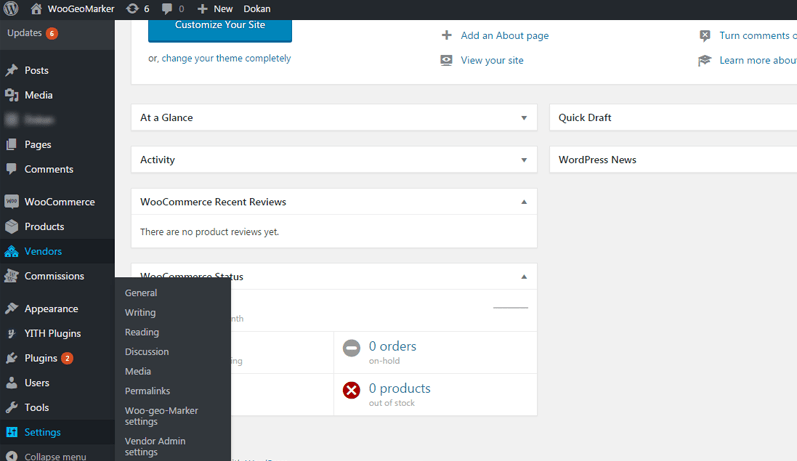Click the out of stock red X icon
The width and height of the screenshot is (797, 461).
pyautogui.click(x=351, y=390)
